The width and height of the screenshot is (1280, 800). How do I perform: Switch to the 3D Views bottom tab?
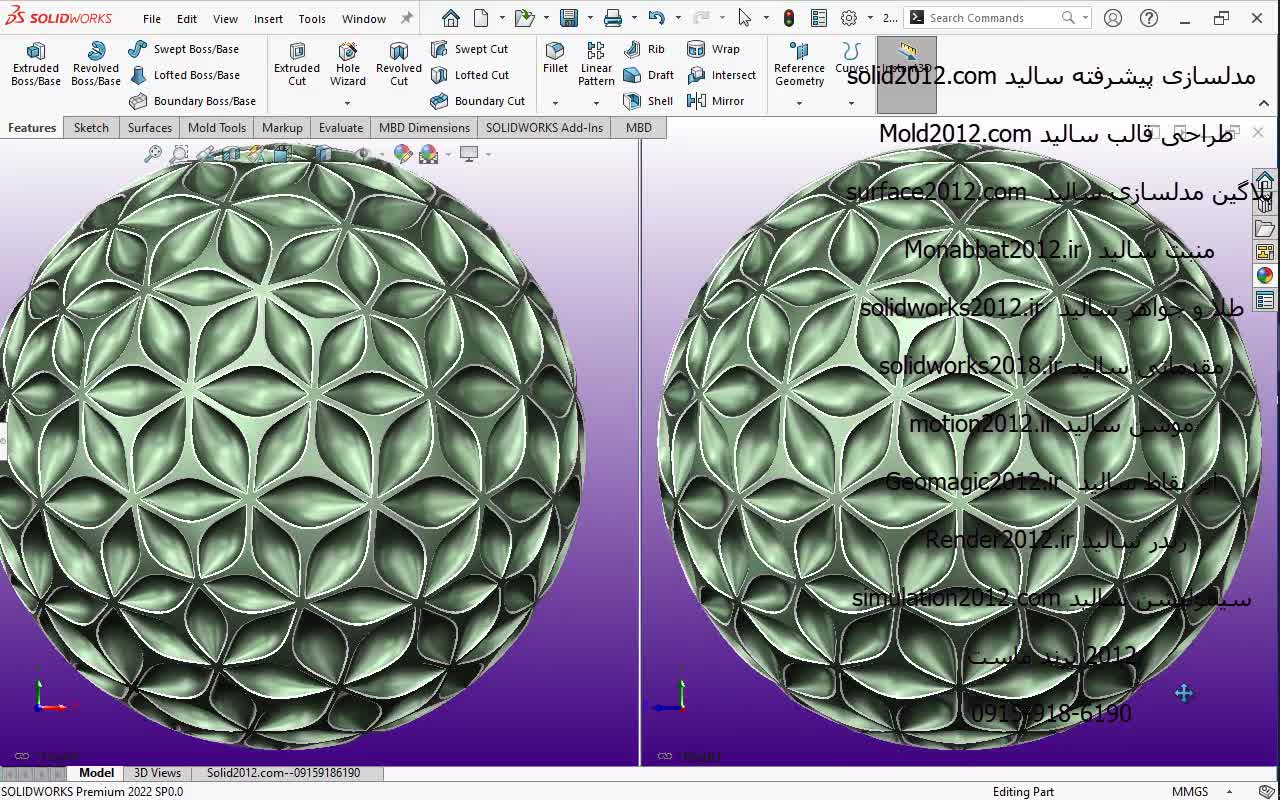[158, 773]
